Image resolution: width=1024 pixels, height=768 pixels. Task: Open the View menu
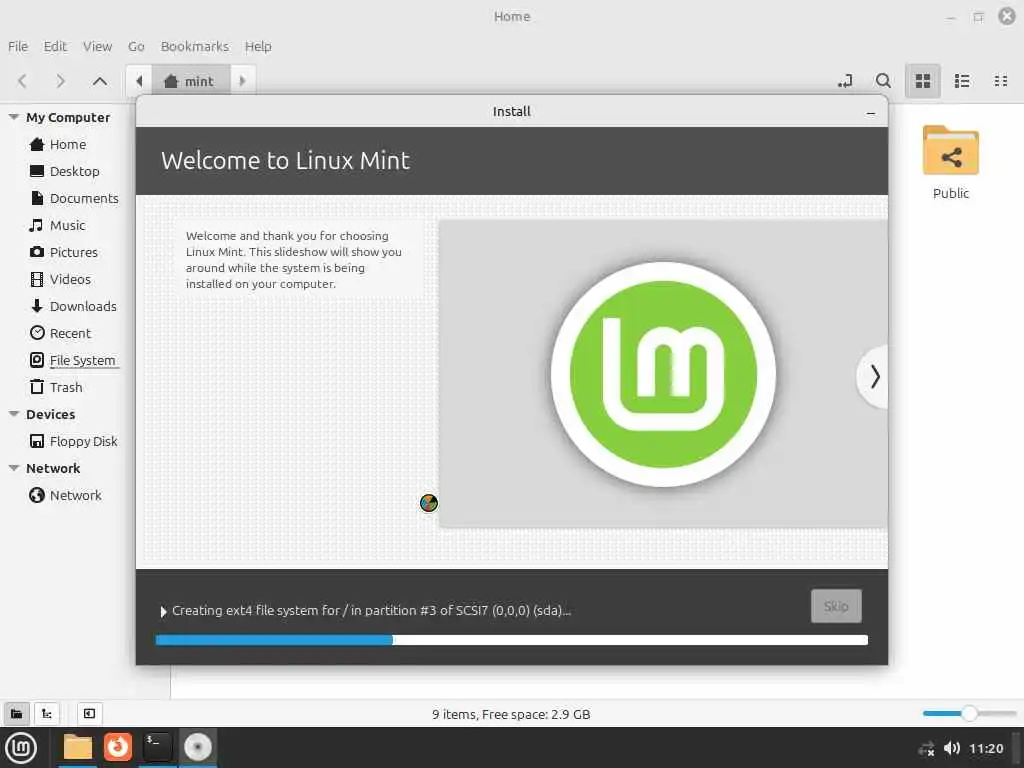pos(97,46)
